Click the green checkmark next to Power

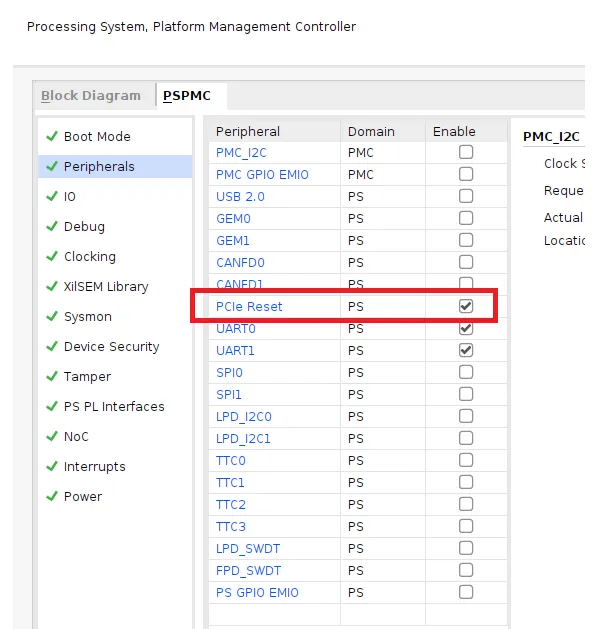pyautogui.click(x=51, y=496)
